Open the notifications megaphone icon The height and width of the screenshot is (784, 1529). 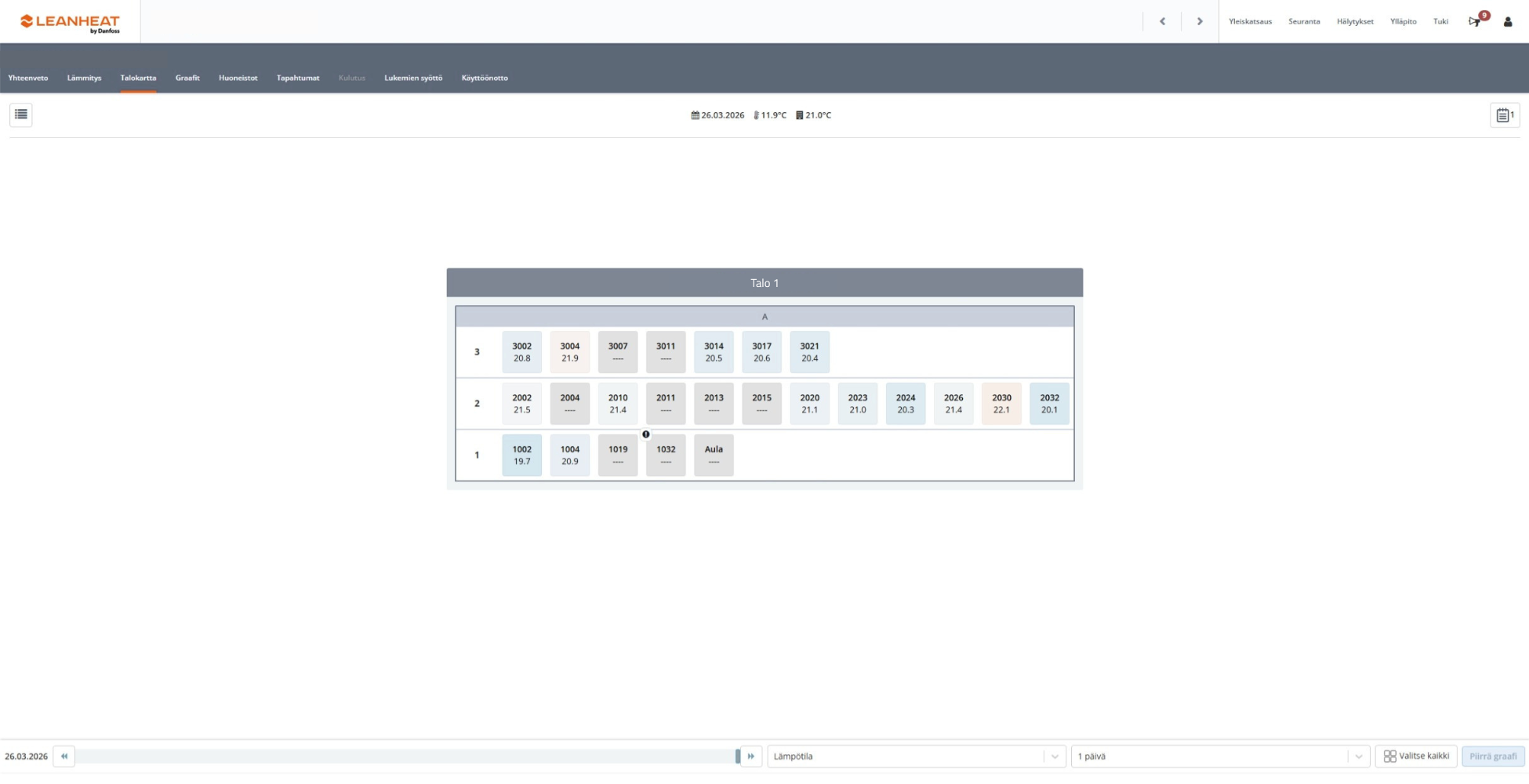point(1475,21)
